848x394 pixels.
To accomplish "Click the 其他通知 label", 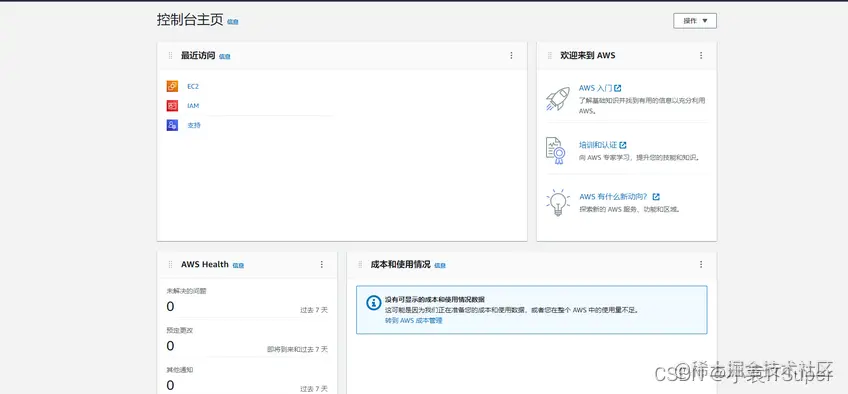I will point(180,370).
